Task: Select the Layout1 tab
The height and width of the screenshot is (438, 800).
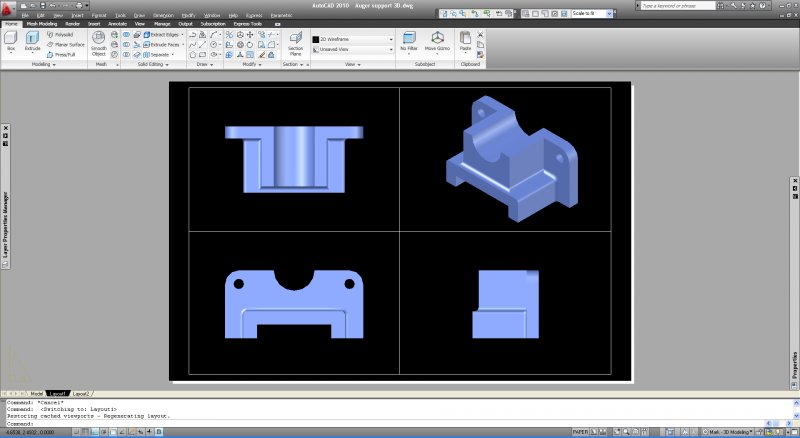Action: (x=58, y=394)
